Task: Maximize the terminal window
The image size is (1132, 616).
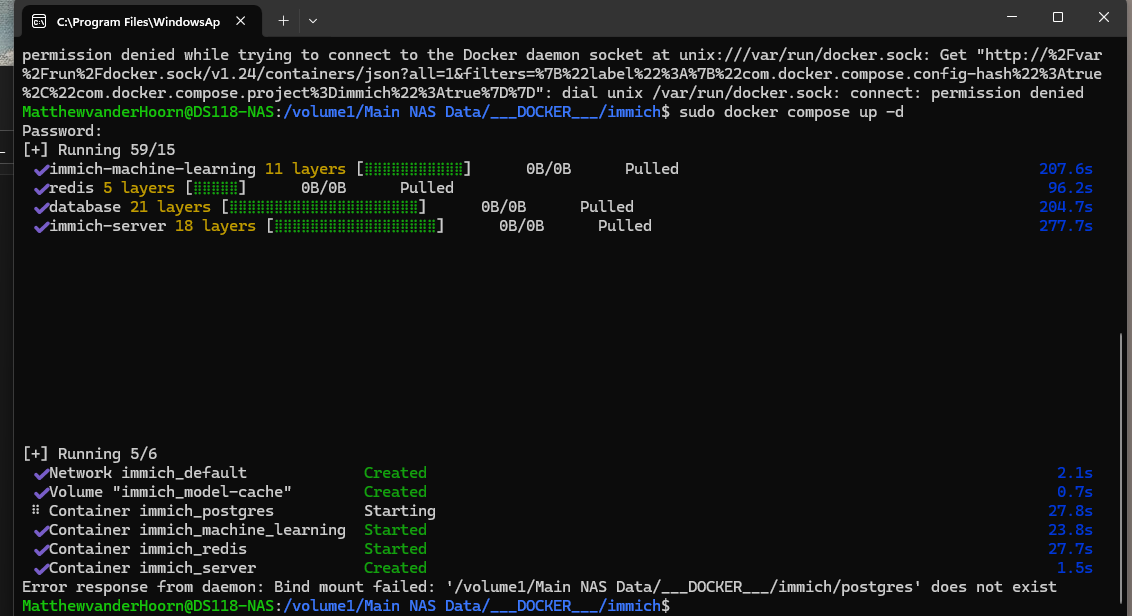Action: 1058,17
